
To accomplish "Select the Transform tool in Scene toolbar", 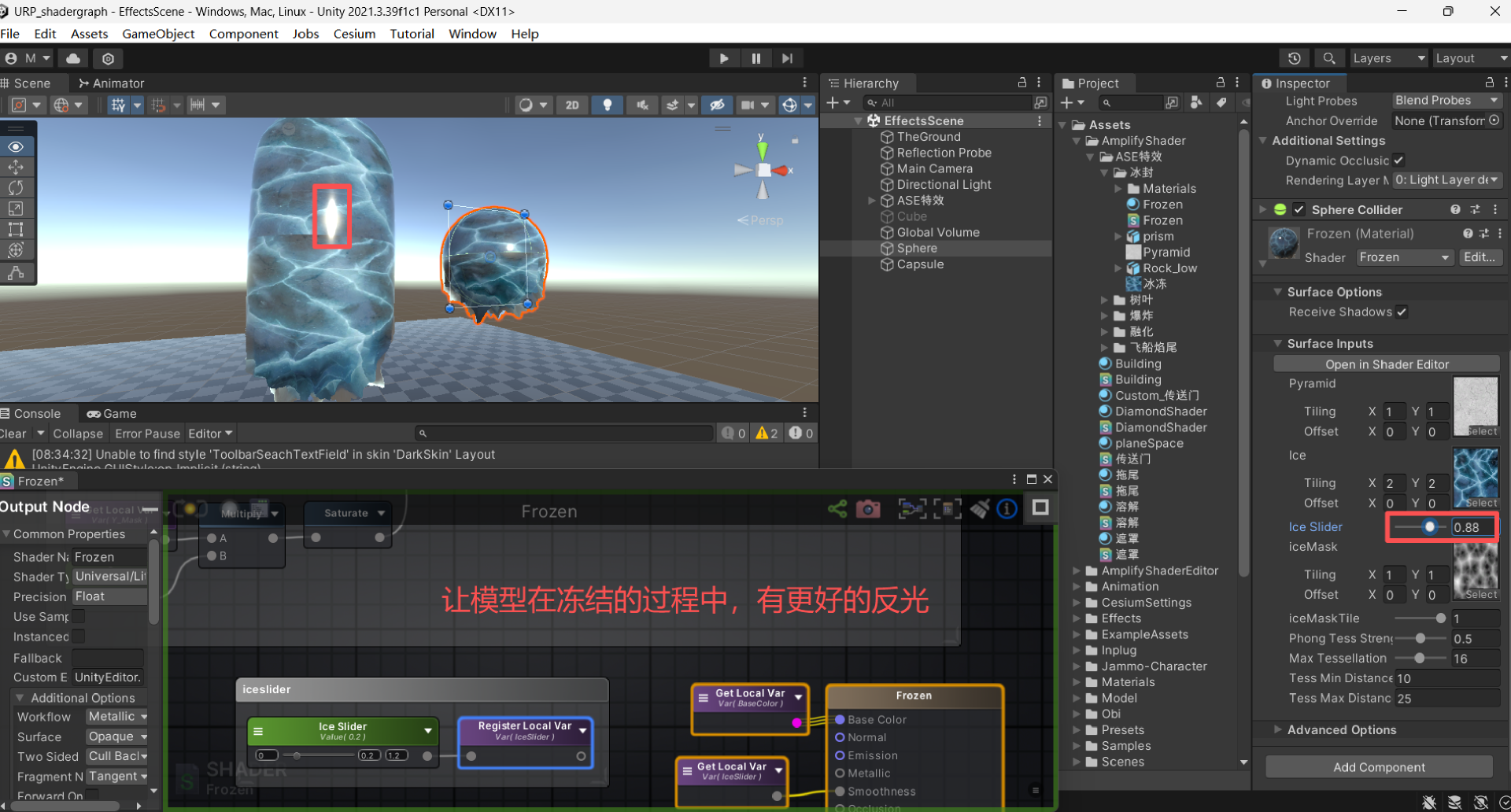I will click(16, 250).
